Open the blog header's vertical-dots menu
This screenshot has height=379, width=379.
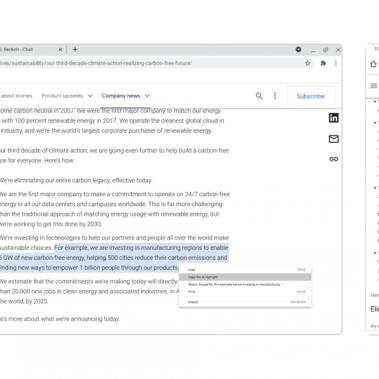[275, 96]
